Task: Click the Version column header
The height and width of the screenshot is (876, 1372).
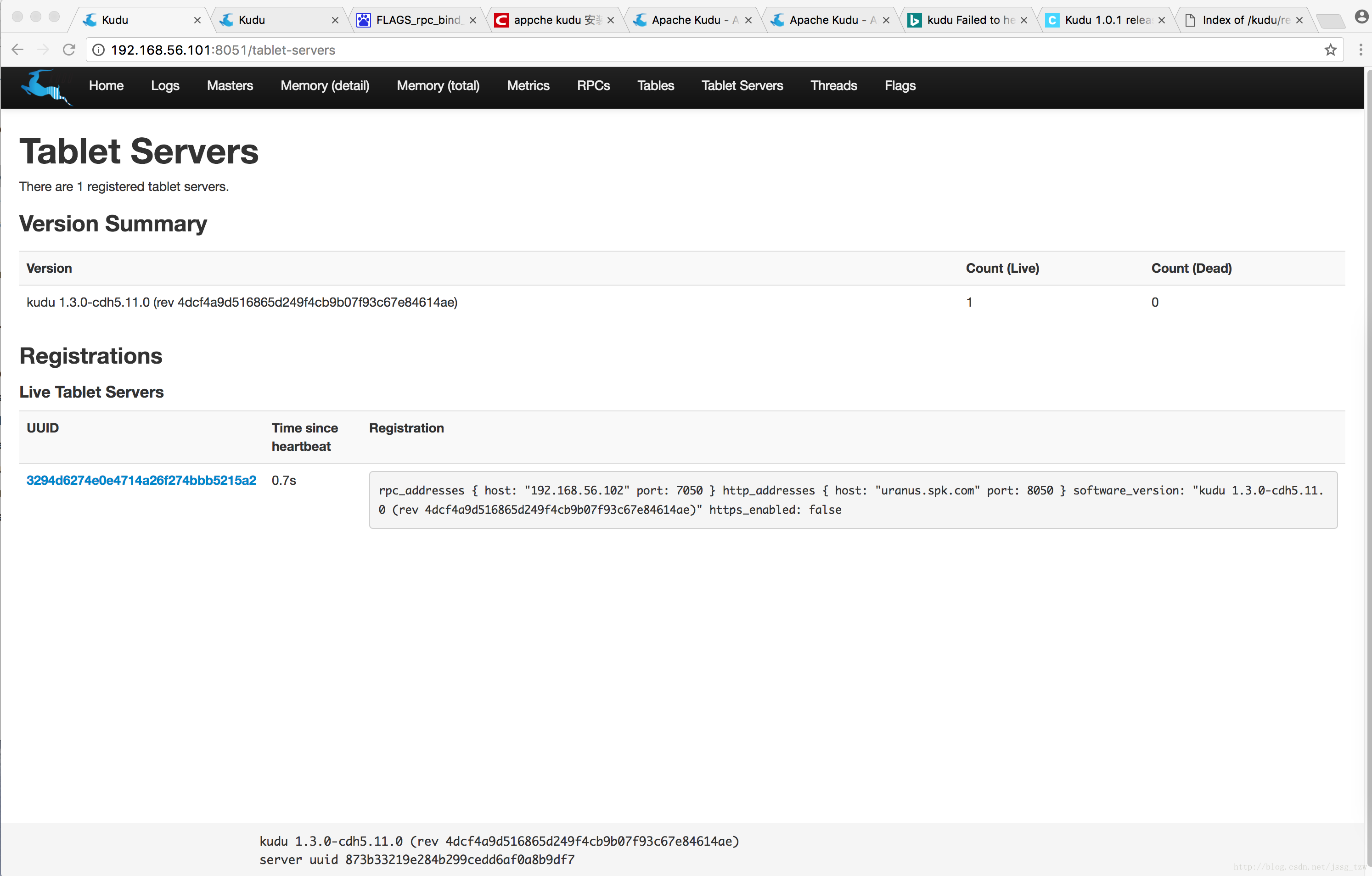Action: pos(49,268)
